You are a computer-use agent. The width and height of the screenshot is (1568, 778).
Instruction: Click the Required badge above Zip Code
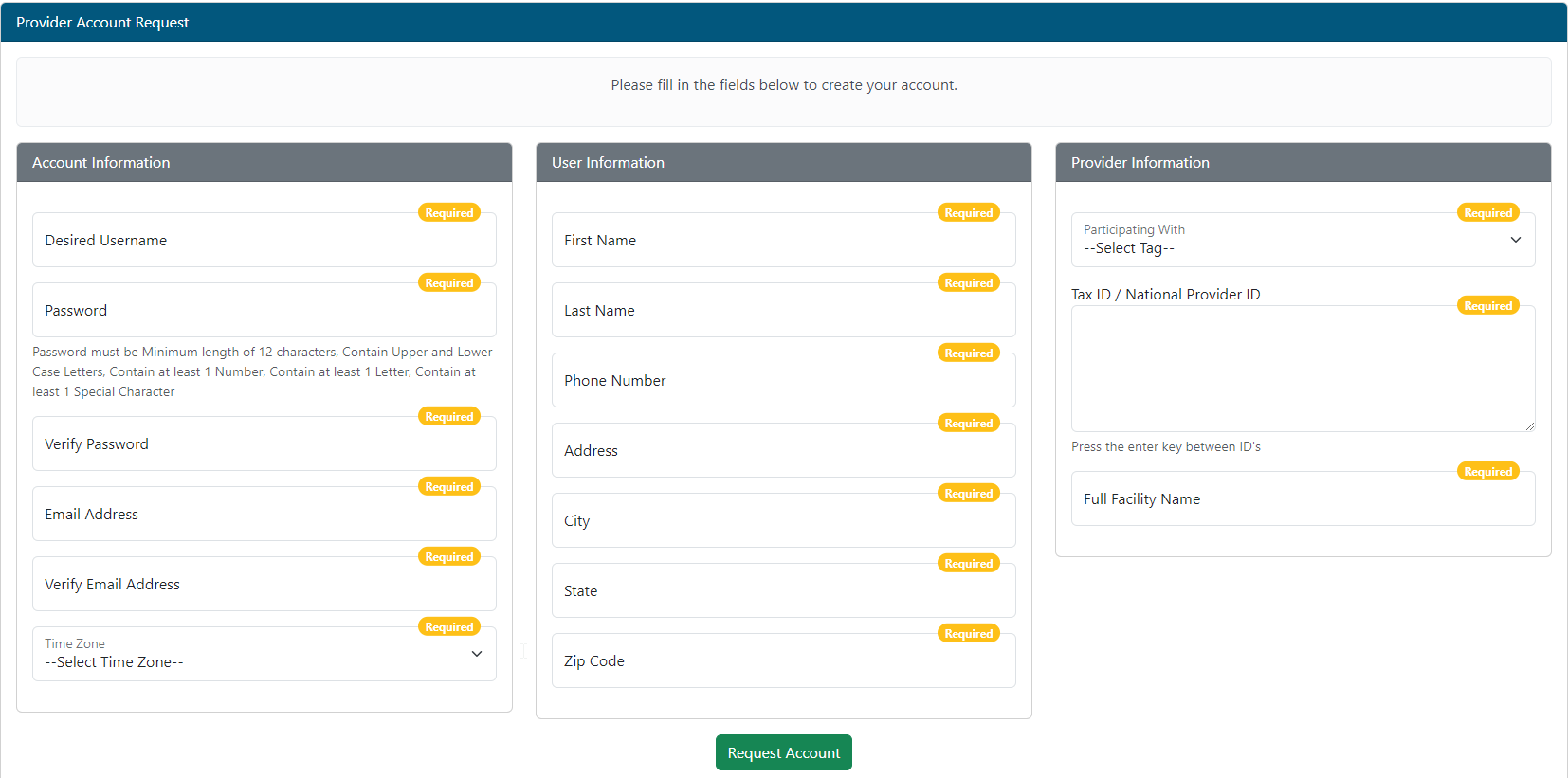click(x=969, y=634)
